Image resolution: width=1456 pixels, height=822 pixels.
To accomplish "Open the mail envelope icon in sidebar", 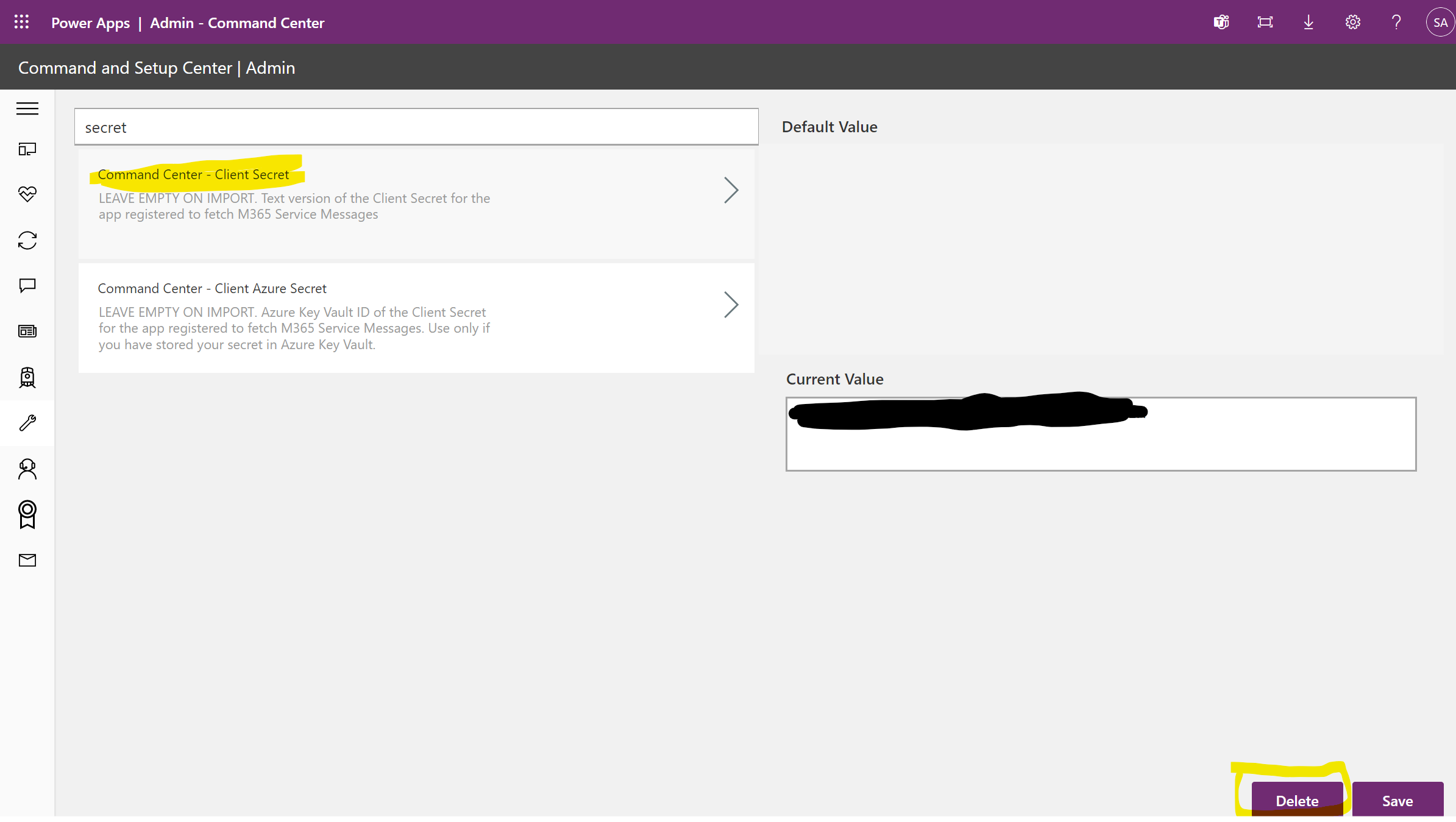I will pyautogui.click(x=27, y=560).
